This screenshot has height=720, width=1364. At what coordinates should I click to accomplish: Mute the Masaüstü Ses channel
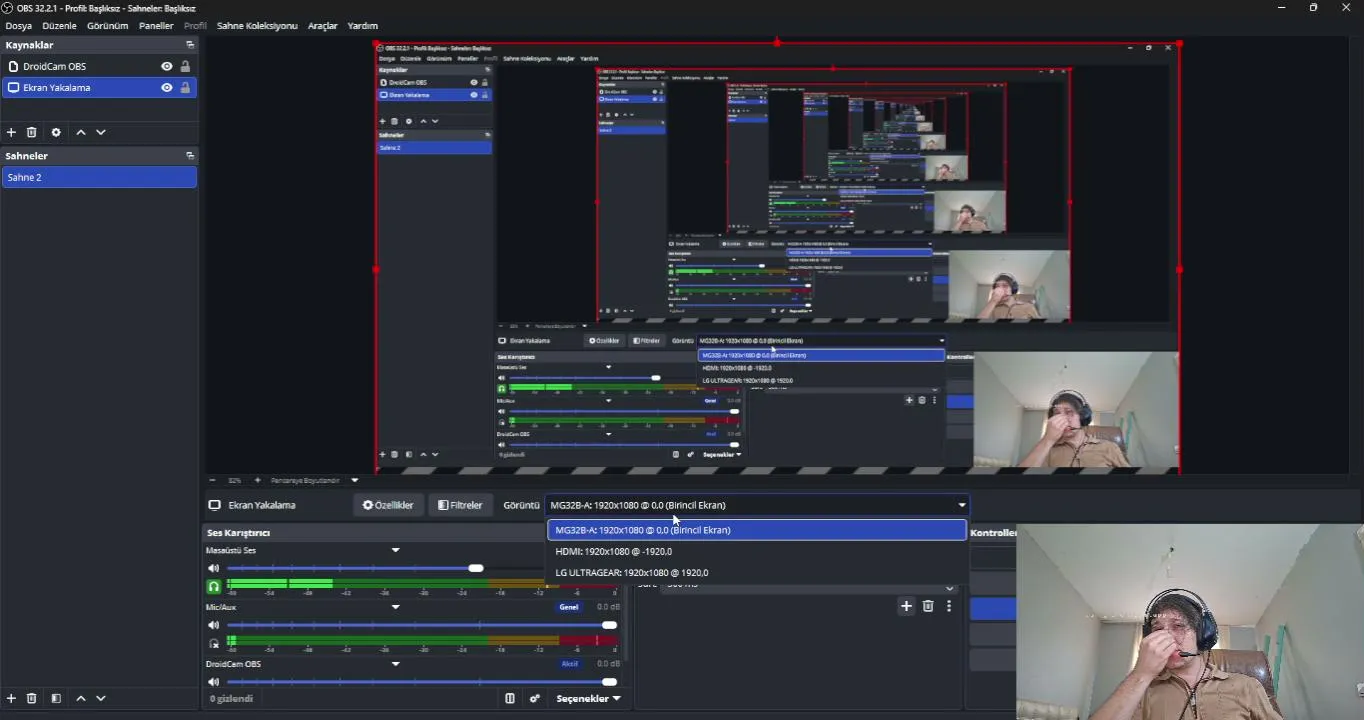pyautogui.click(x=213, y=568)
